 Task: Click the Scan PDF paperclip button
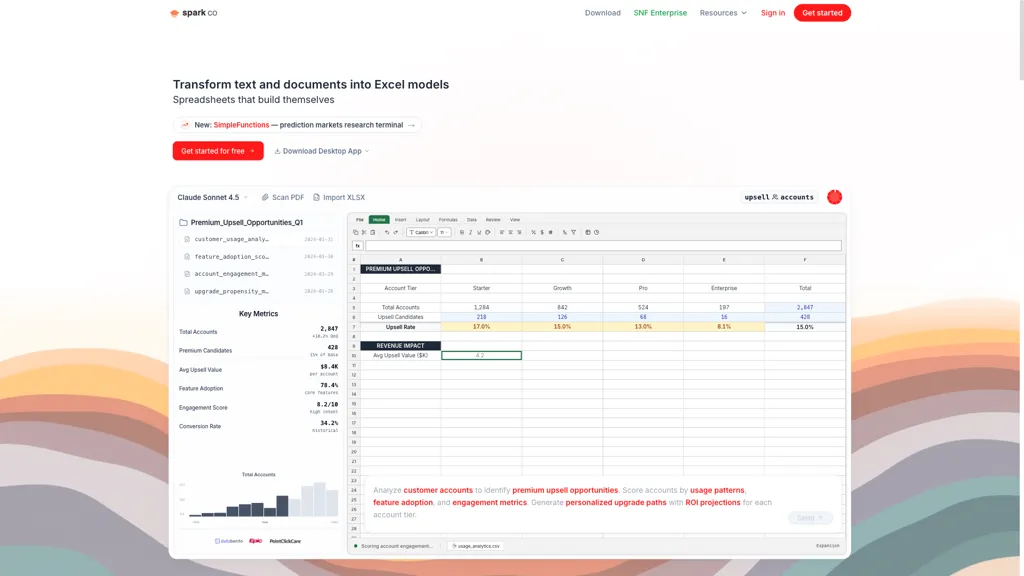pos(283,197)
